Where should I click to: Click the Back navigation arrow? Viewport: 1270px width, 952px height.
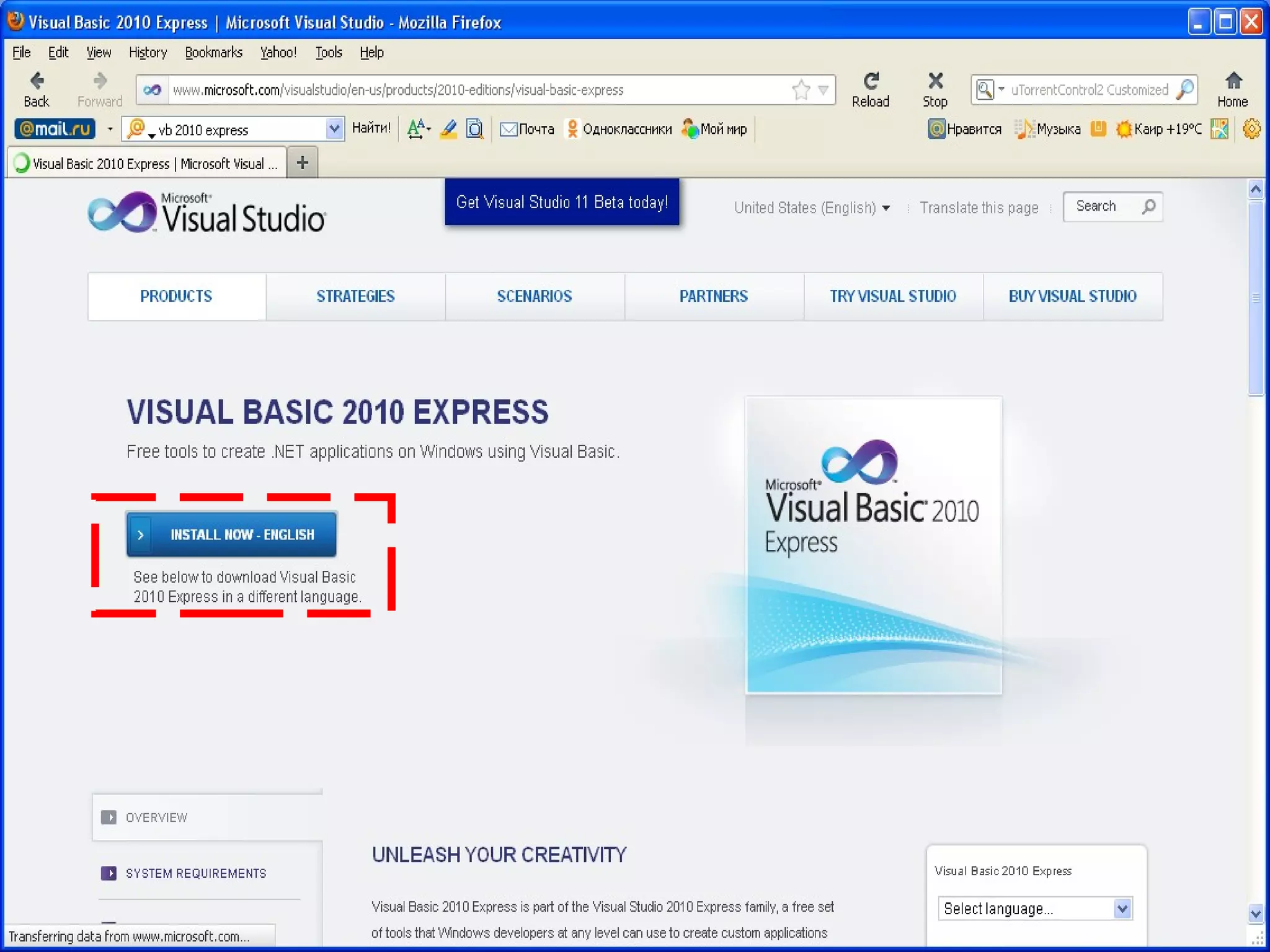(x=37, y=81)
